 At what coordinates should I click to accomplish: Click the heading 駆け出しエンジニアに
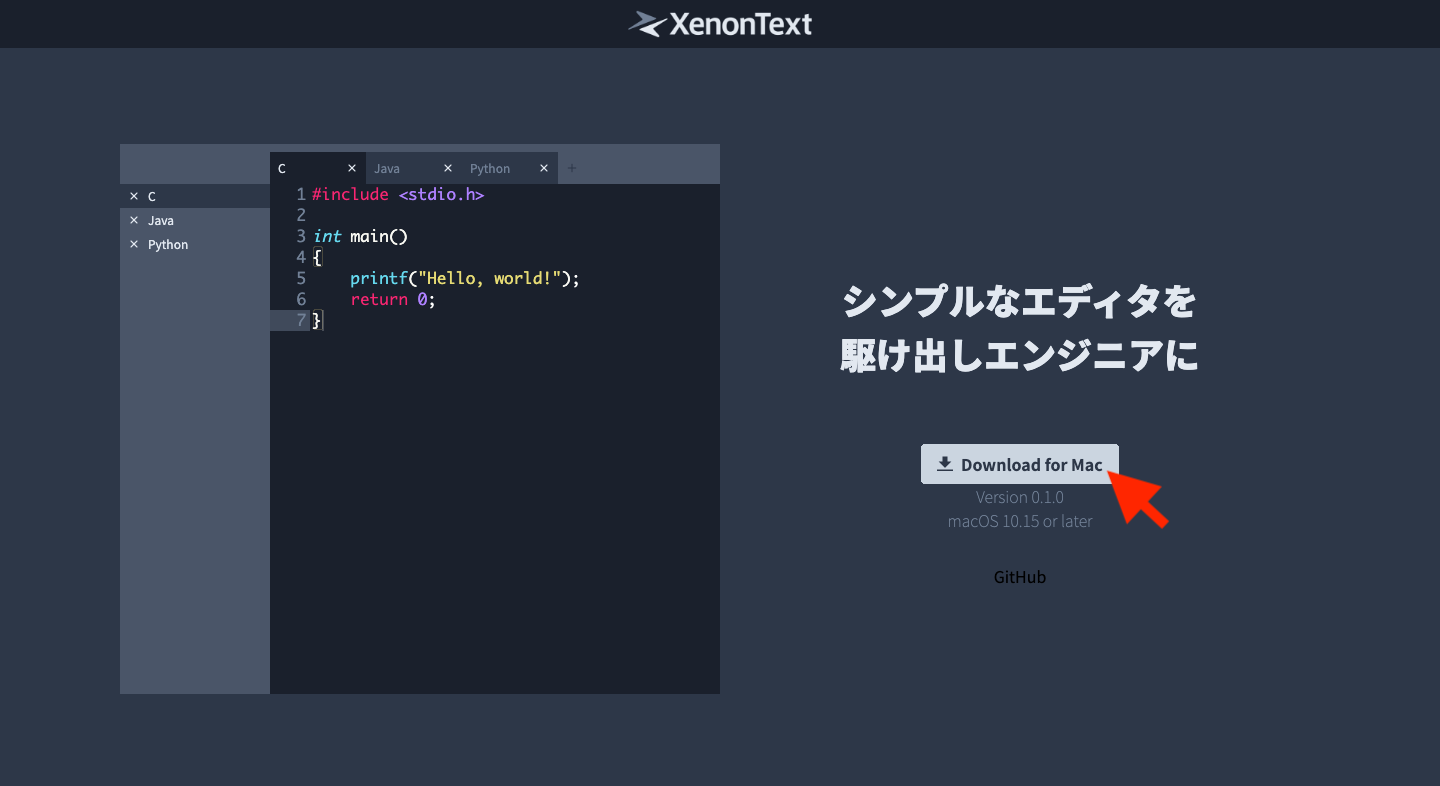coord(1020,356)
